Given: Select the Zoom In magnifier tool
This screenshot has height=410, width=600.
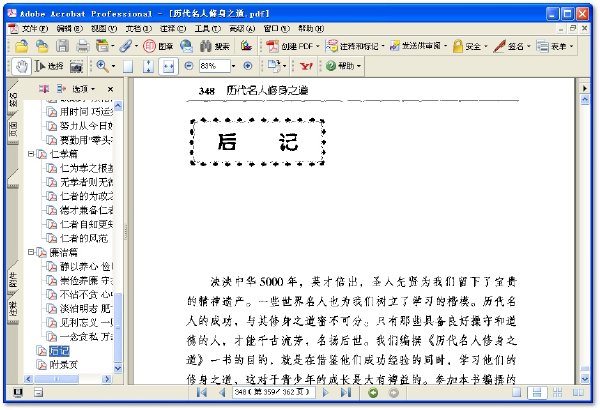Looking at the screenshot, I should tap(102, 66).
